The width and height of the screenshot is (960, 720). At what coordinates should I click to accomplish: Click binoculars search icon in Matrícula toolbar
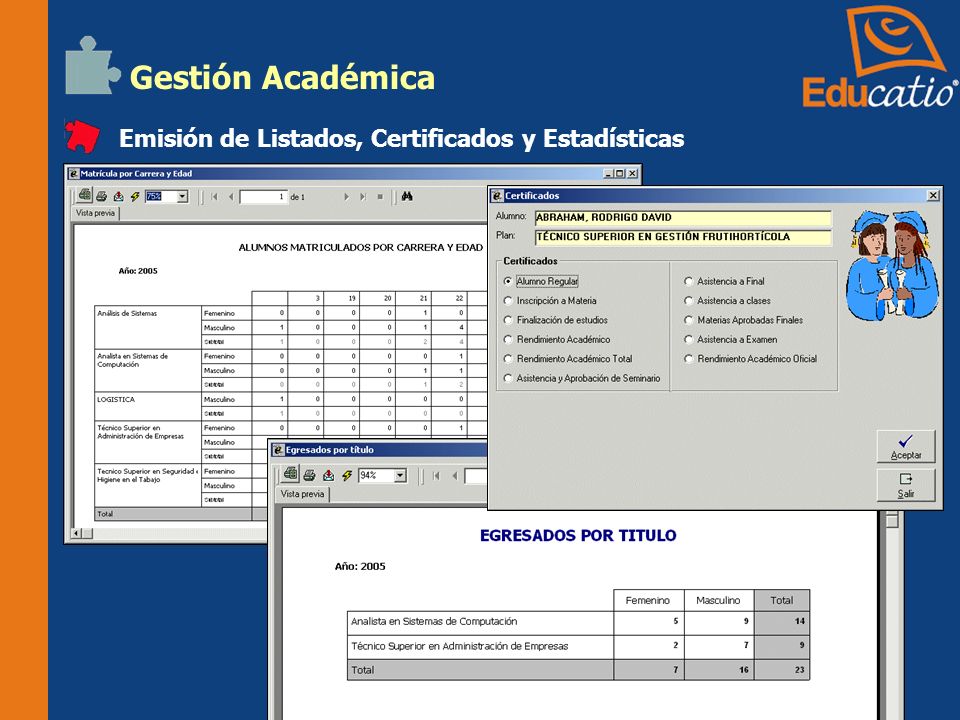(407, 197)
